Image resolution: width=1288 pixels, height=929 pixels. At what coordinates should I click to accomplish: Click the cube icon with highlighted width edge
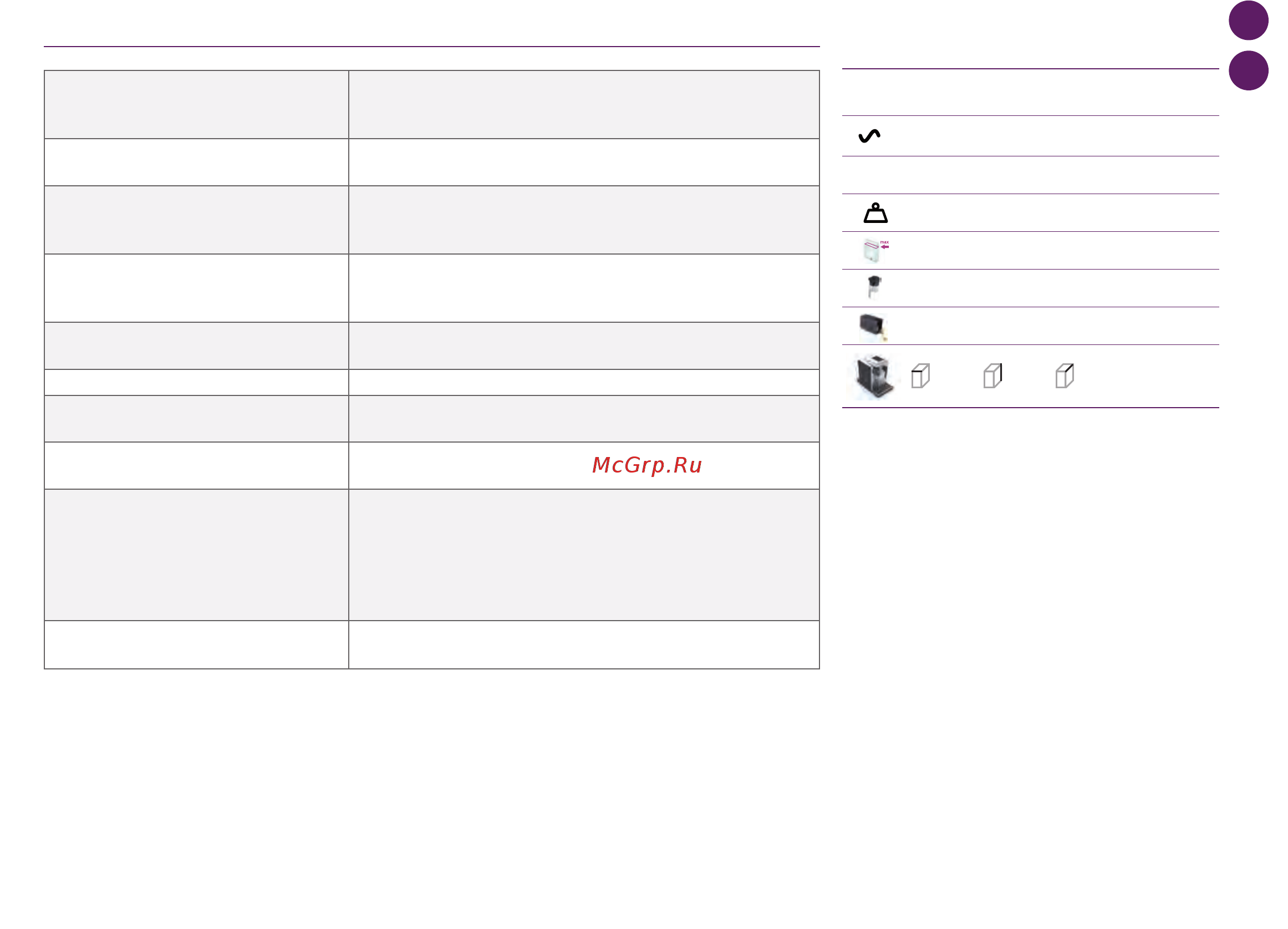click(920, 376)
